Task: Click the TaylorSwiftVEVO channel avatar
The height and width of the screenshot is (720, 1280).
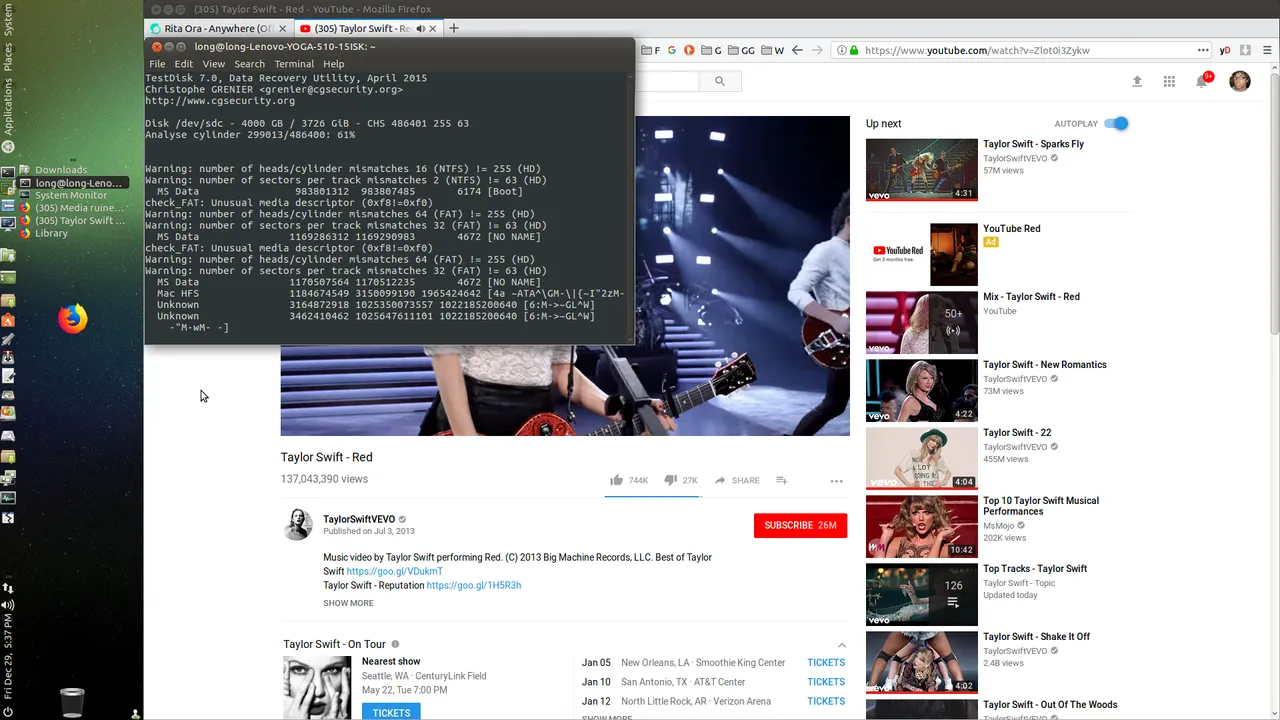Action: (297, 524)
